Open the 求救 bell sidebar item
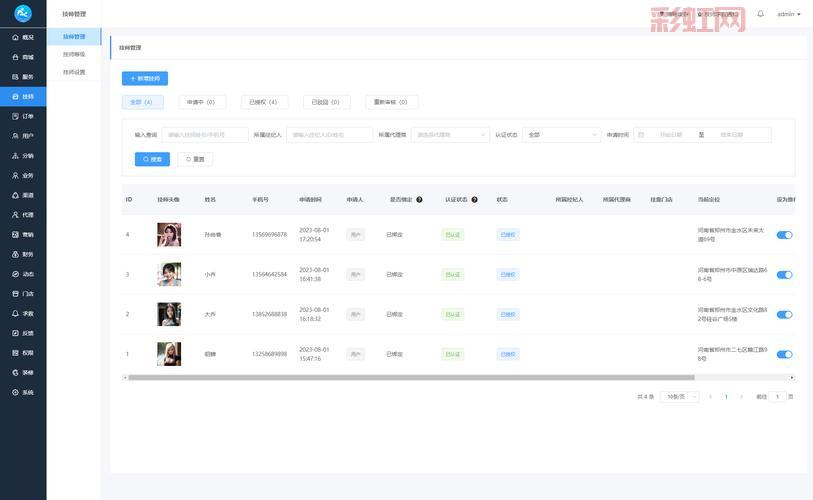The height and width of the screenshot is (500, 813). pos(23,313)
